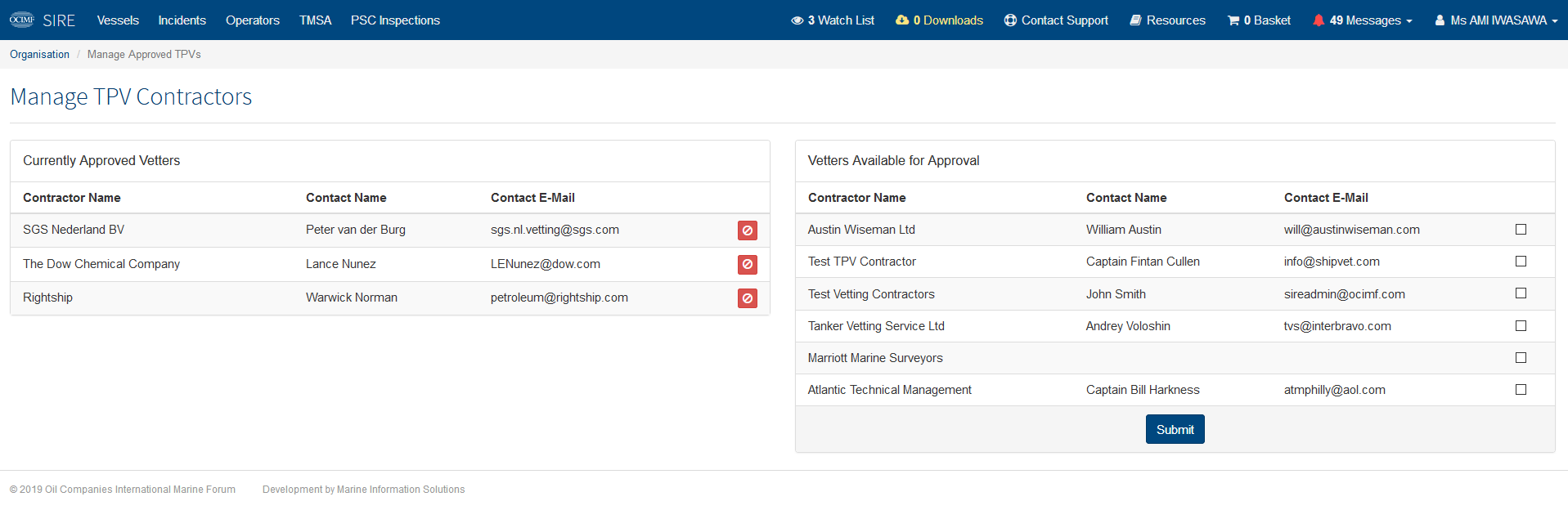Select Atlantic Technical Management checkbox
The width and height of the screenshot is (1568, 528).
point(1521,390)
